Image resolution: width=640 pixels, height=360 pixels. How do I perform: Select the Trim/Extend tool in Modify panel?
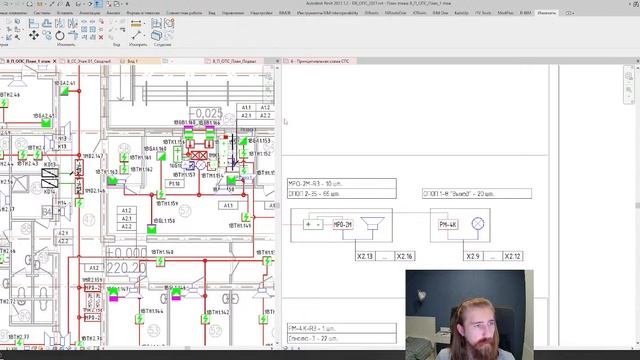click(73, 36)
